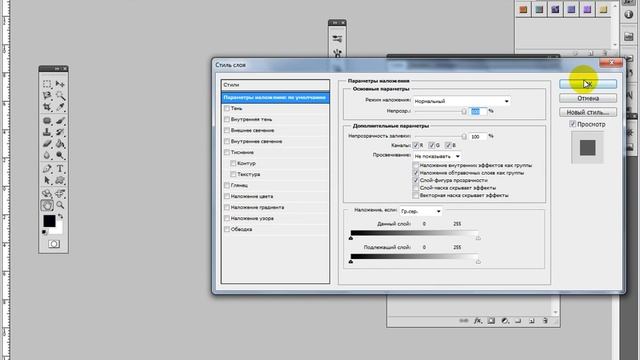Viewport: 640px width, 360px height.
Task: Toggle the B channel checkbox
Action: coord(448,145)
